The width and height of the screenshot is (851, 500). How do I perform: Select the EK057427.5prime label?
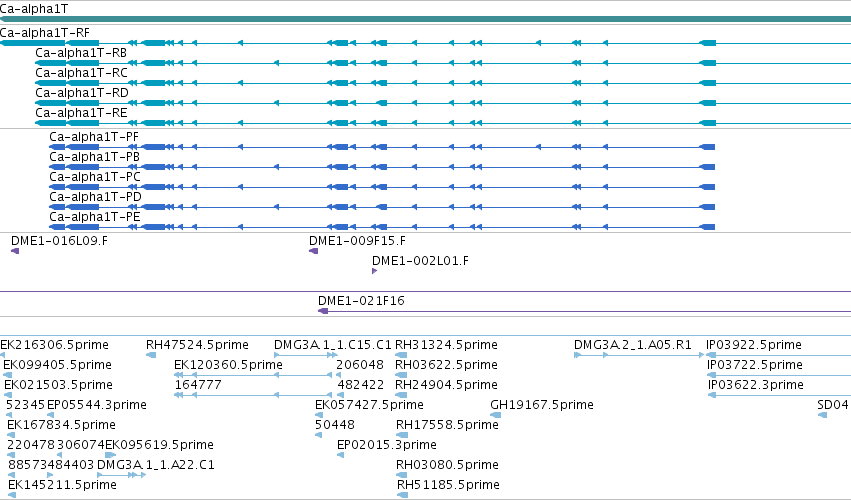point(370,405)
